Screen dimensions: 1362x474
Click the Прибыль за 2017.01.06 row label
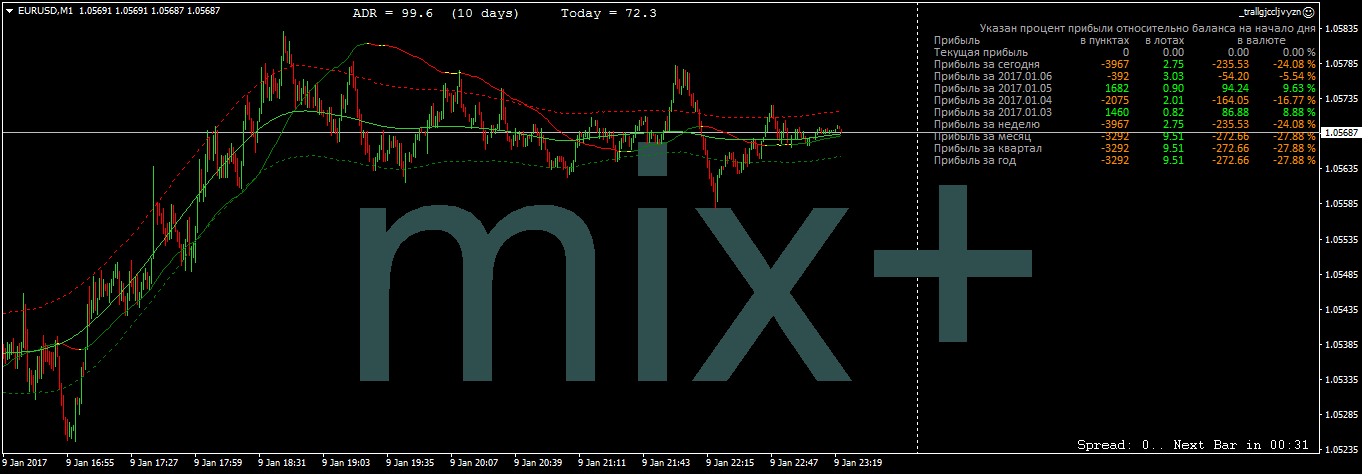point(992,75)
